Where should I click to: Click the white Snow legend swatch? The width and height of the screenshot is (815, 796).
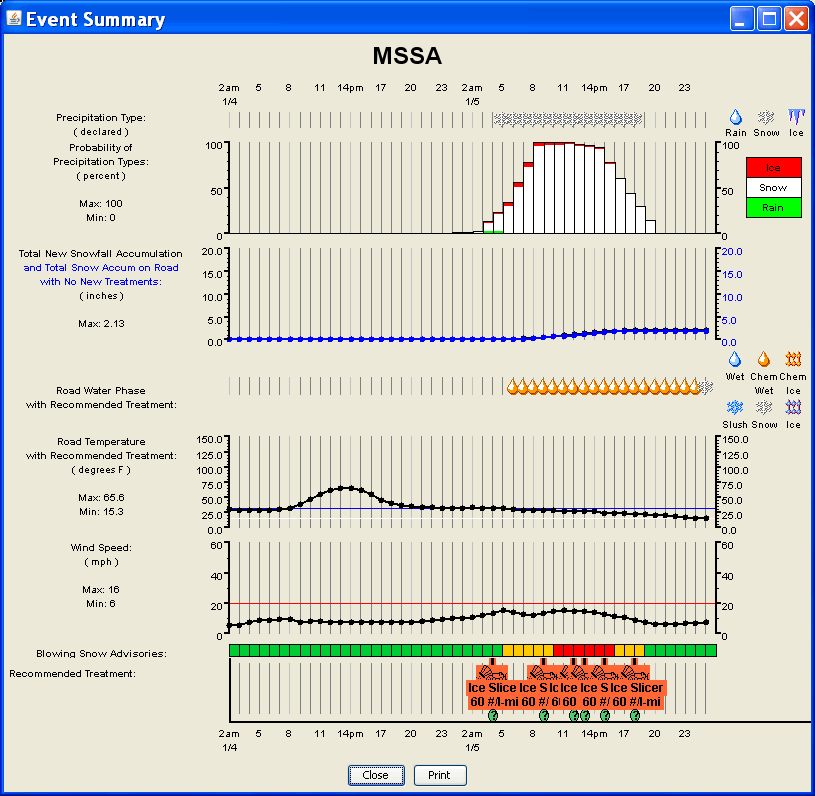[x=773, y=187]
